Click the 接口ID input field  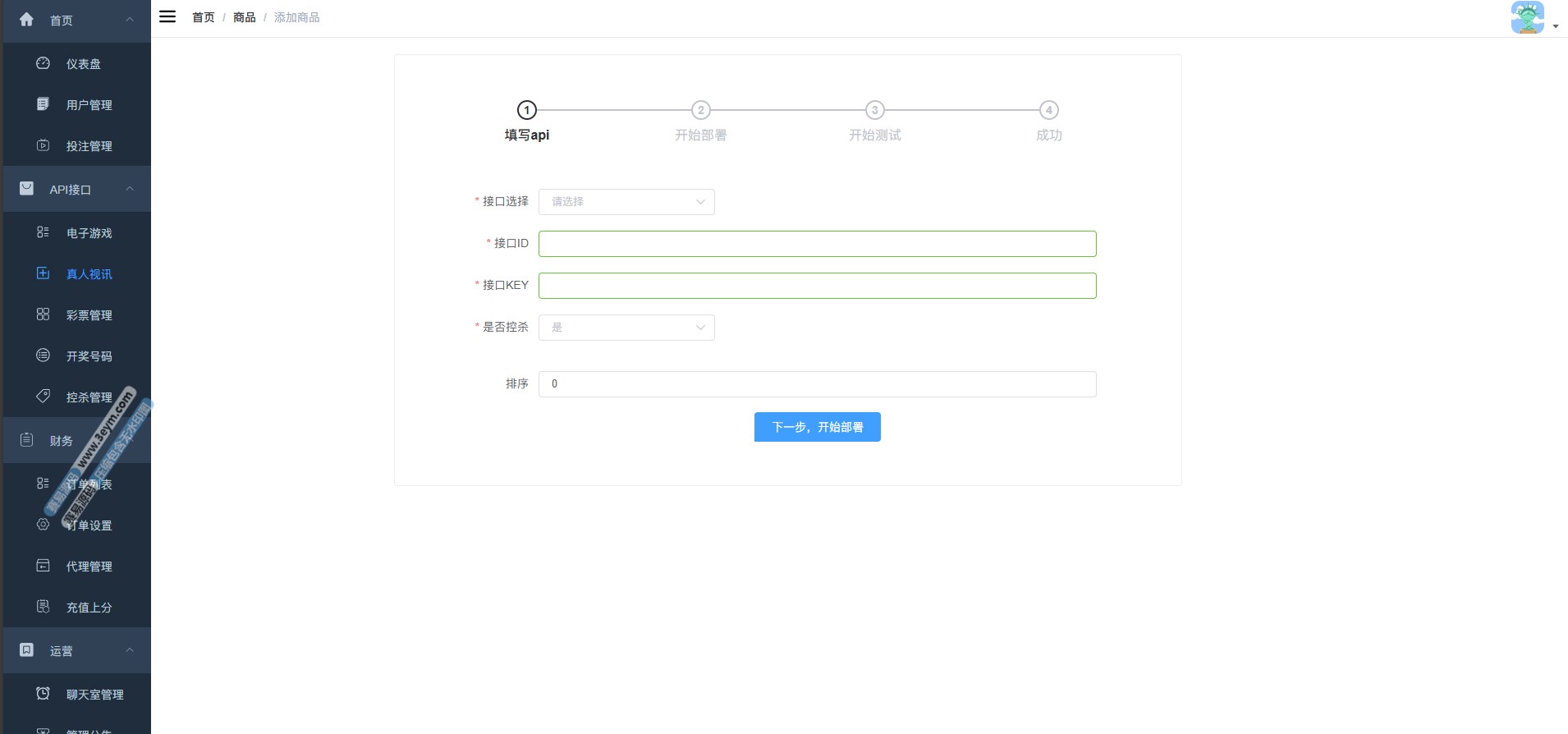tap(817, 244)
